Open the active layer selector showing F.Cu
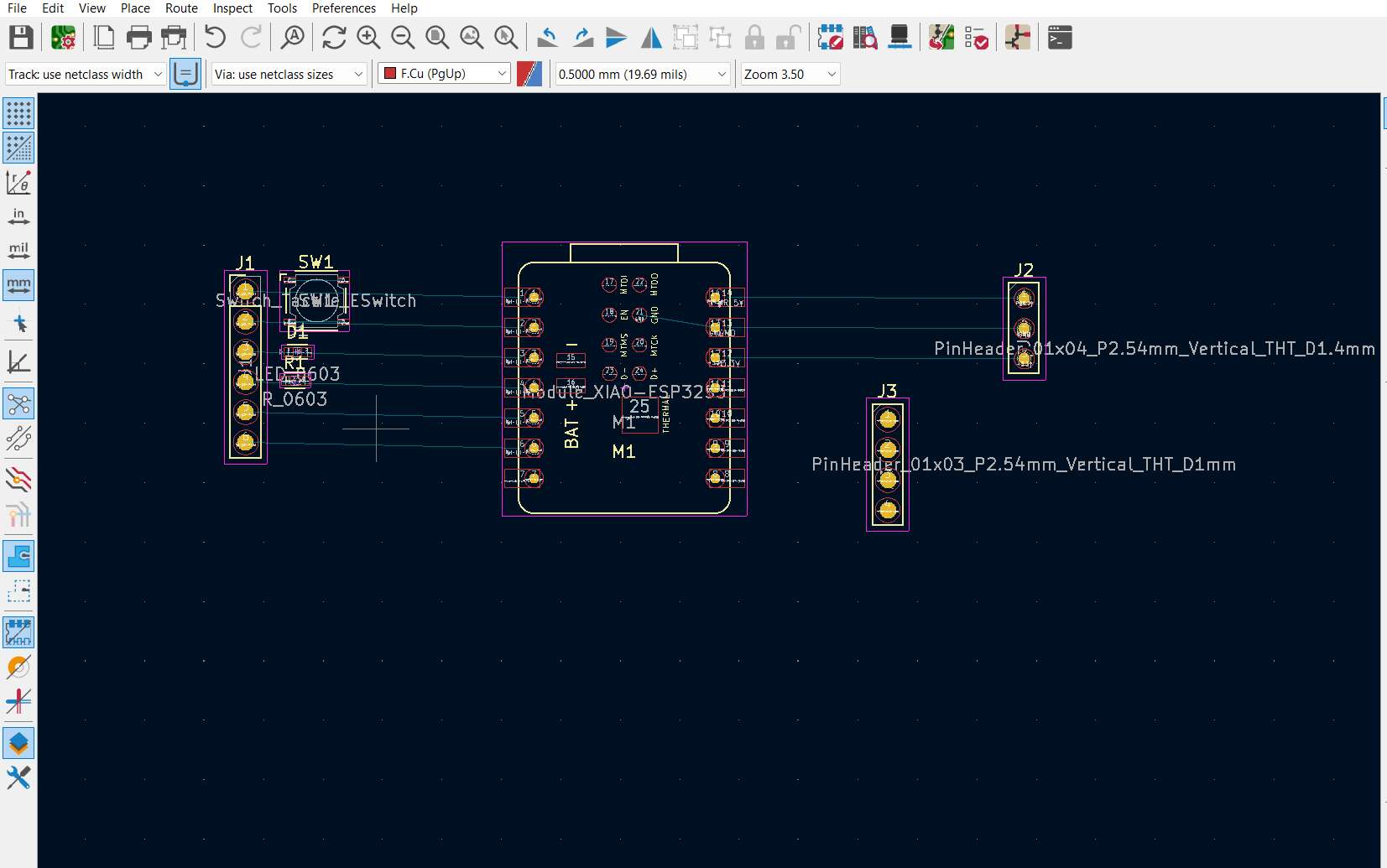 pos(443,74)
